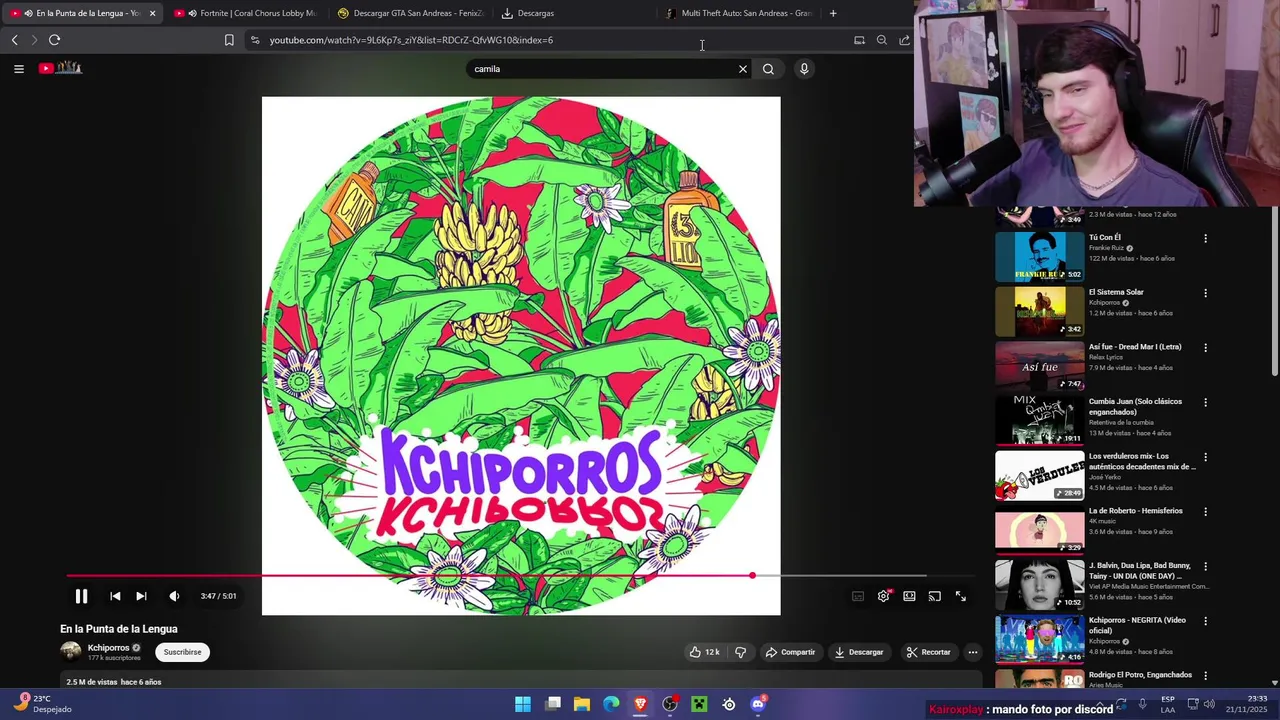Click the Kchiporros channel avatar

70,652
